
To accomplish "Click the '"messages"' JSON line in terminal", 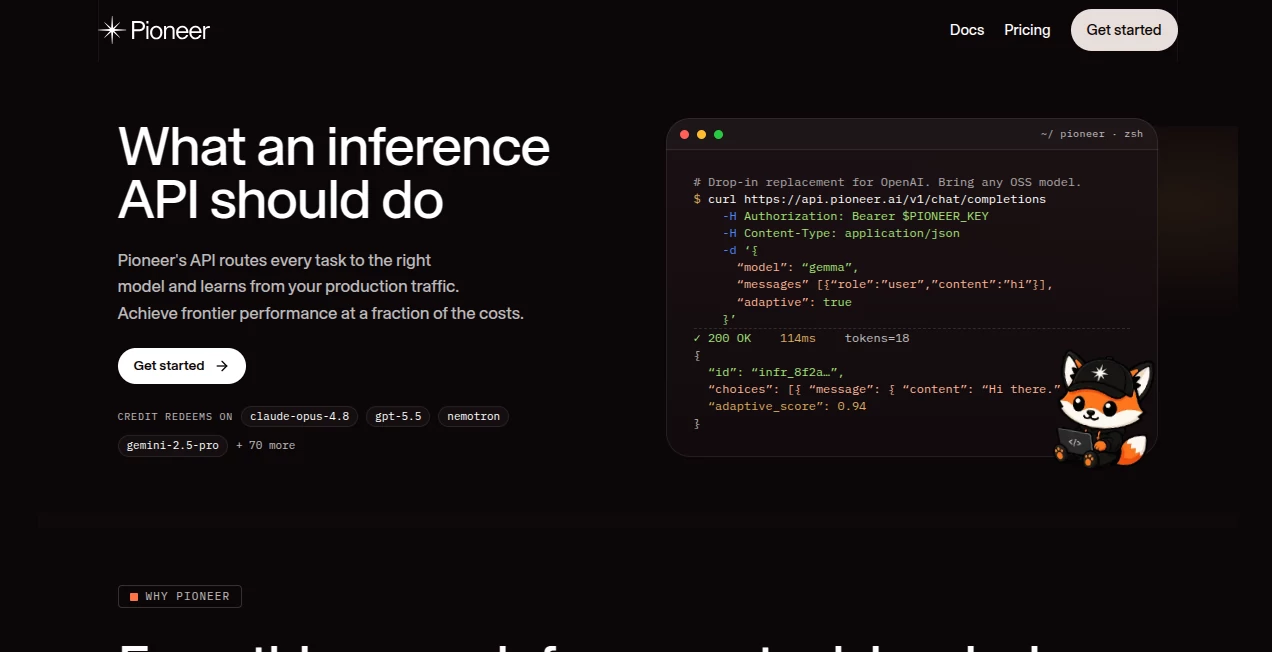I will [x=895, y=285].
